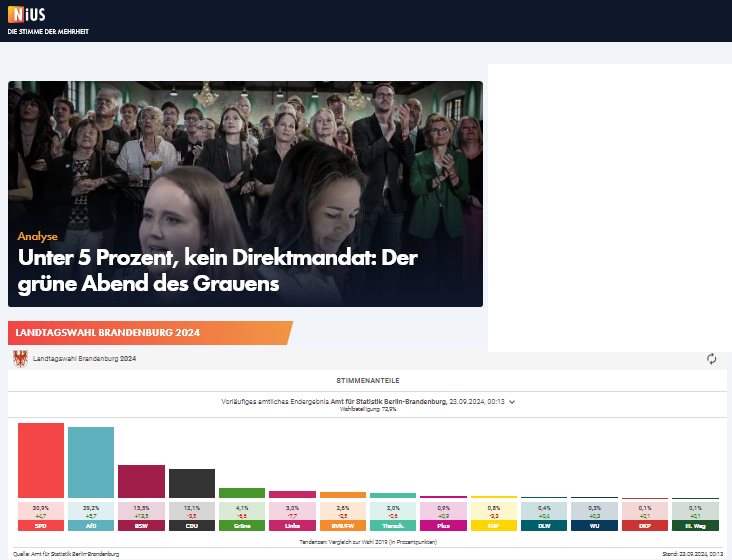Click the CDU party label
This screenshot has width=732, height=560.
191,525
